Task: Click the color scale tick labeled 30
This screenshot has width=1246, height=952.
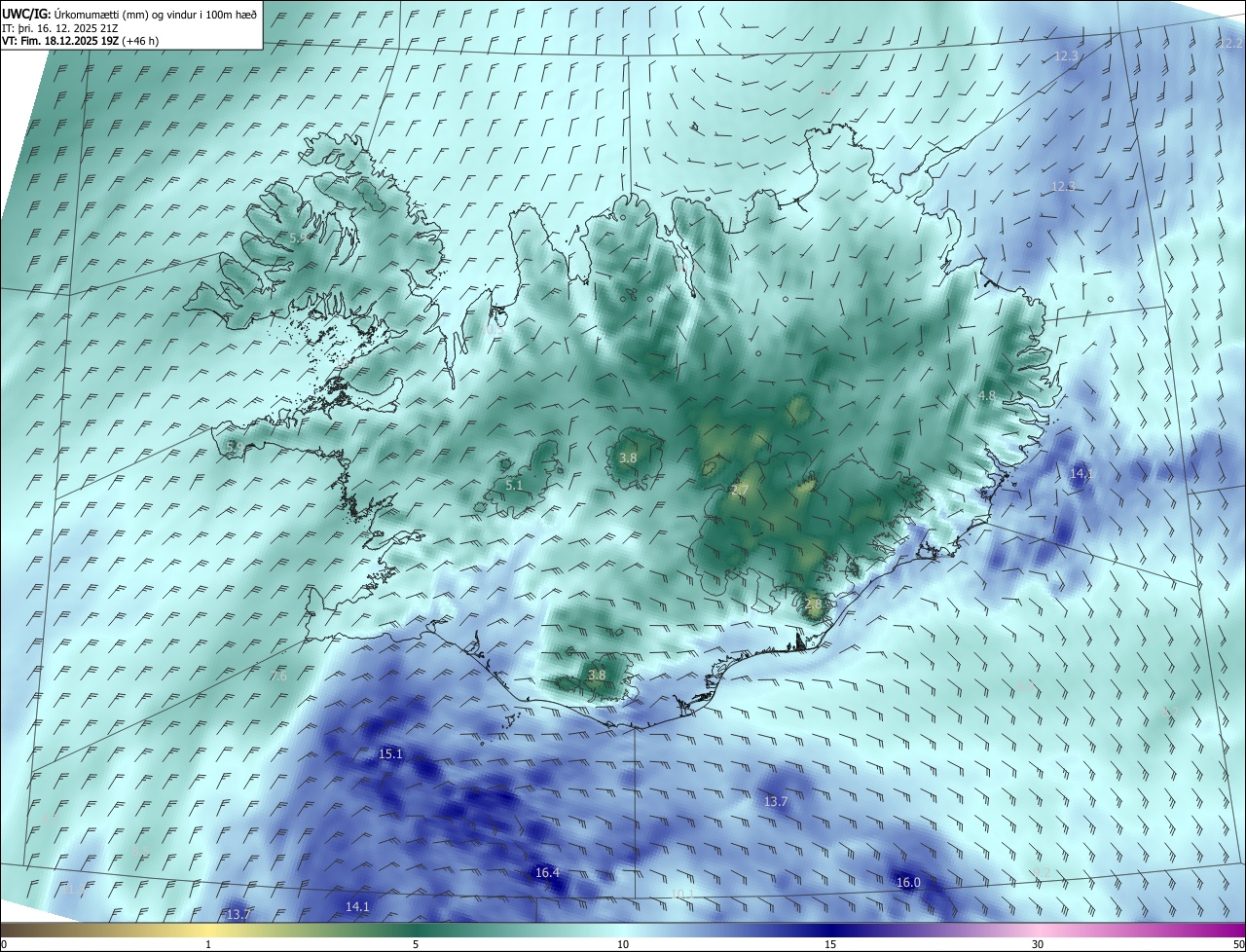Action: [x=1038, y=944]
